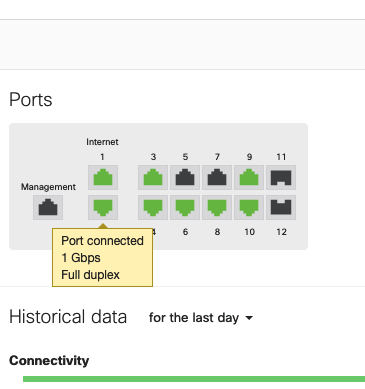Viewport: 365px width, 389px height.
Task: Select green port 4 icon
Action: 153,207
